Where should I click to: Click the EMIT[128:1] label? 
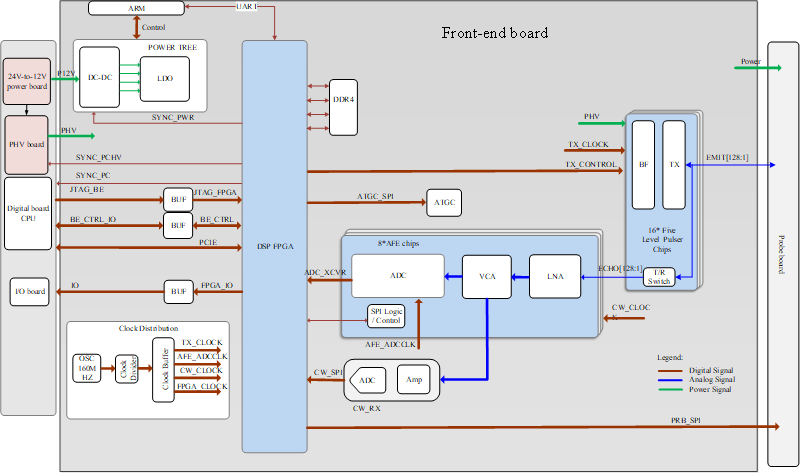click(x=727, y=158)
